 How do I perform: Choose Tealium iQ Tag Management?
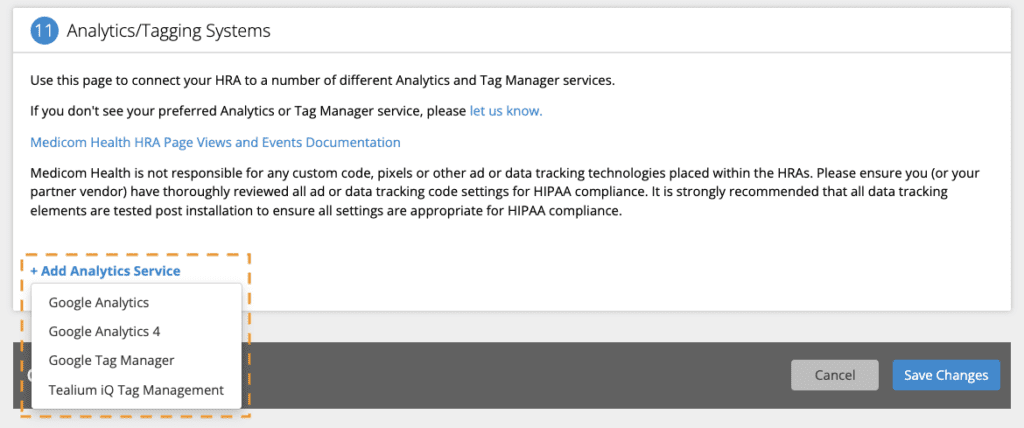click(x=136, y=390)
